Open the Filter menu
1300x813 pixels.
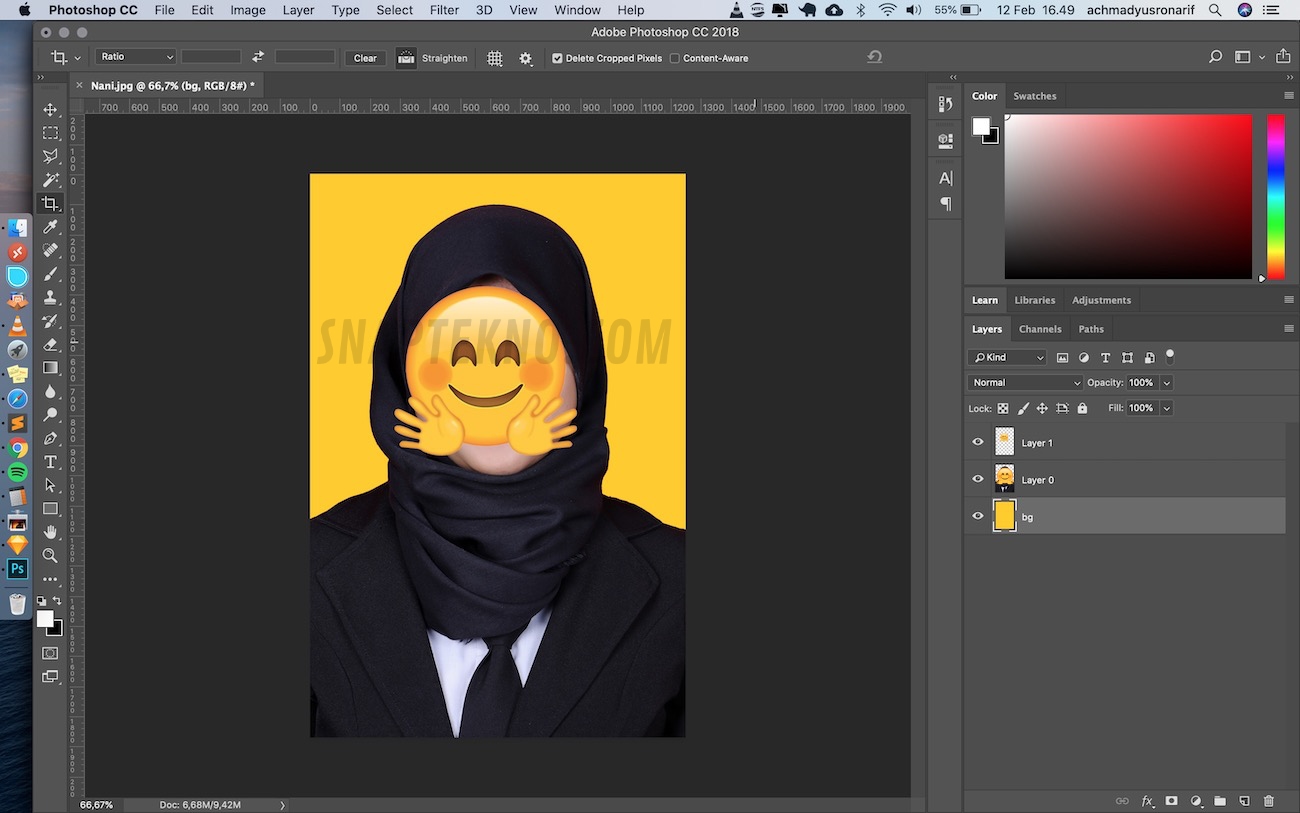(x=444, y=10)
